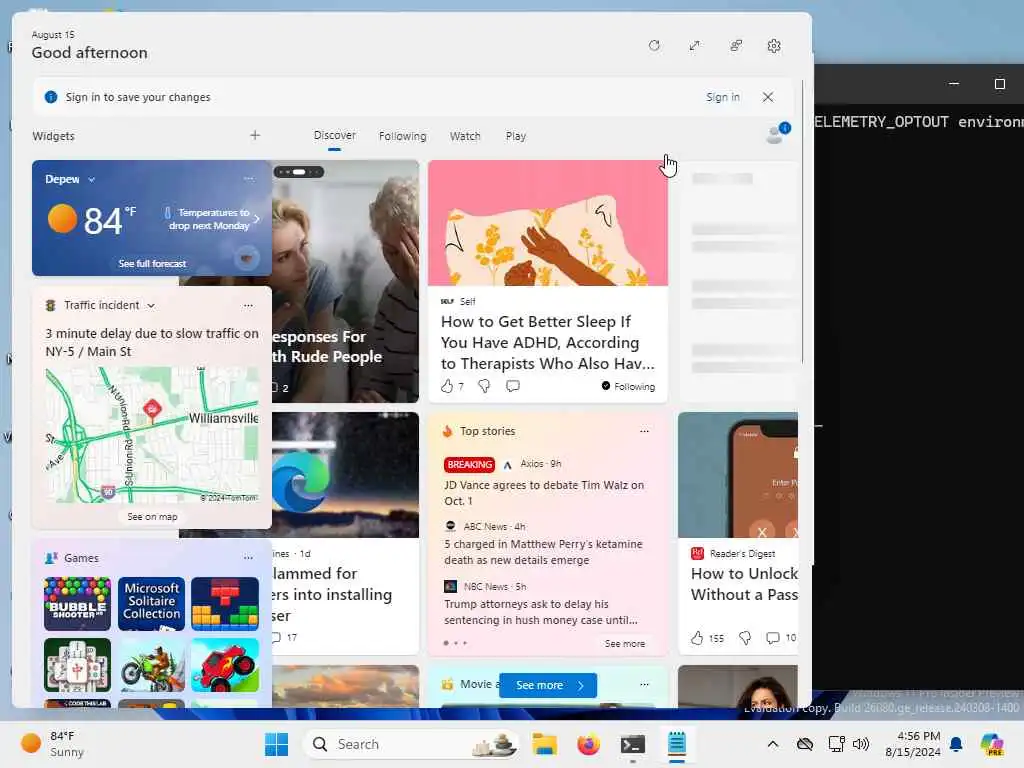Open Trump attorneys sentencing story
1024x768 pixels.
541,612
